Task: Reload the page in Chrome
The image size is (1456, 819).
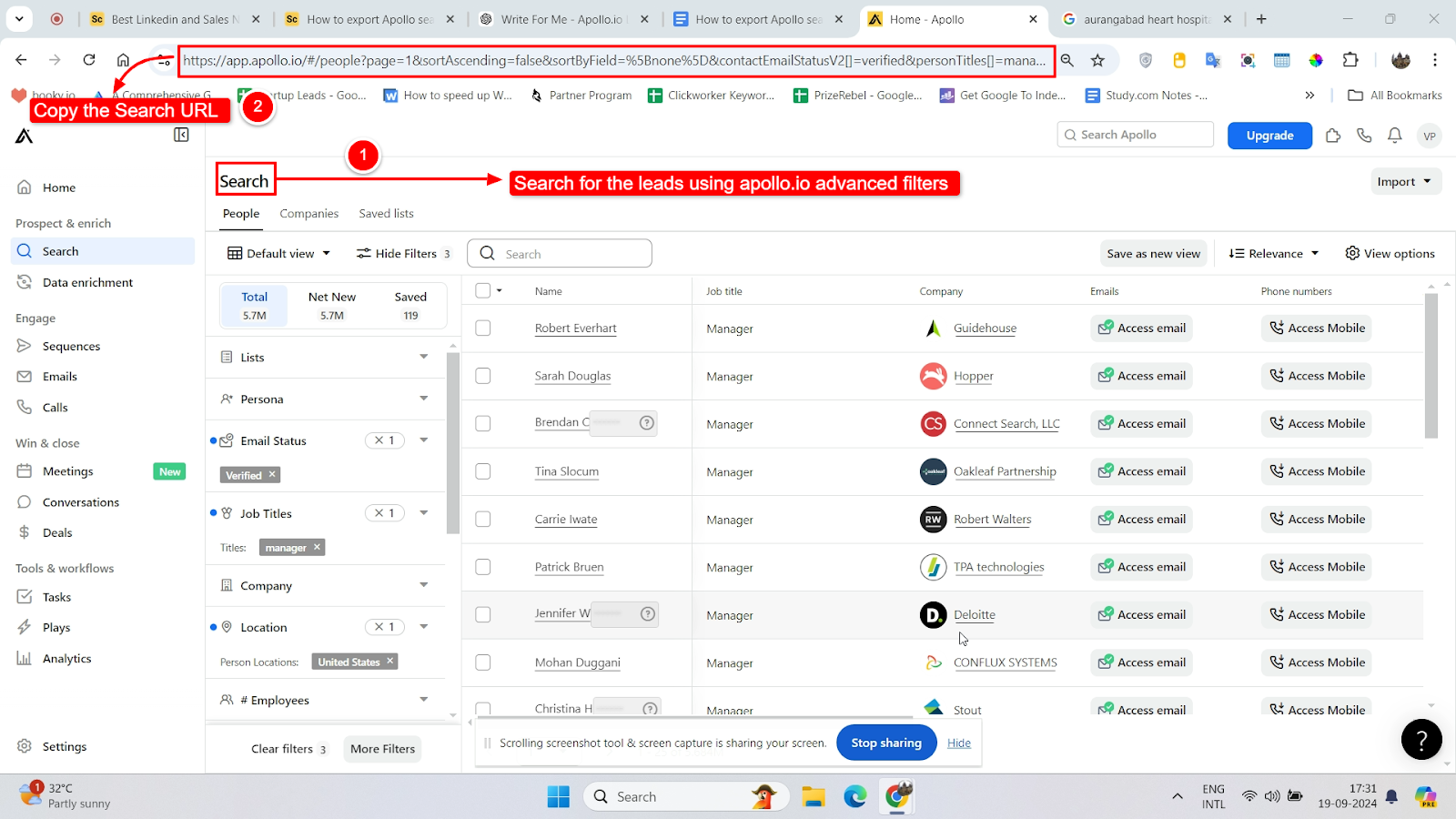Action: (x=89, y=60)
